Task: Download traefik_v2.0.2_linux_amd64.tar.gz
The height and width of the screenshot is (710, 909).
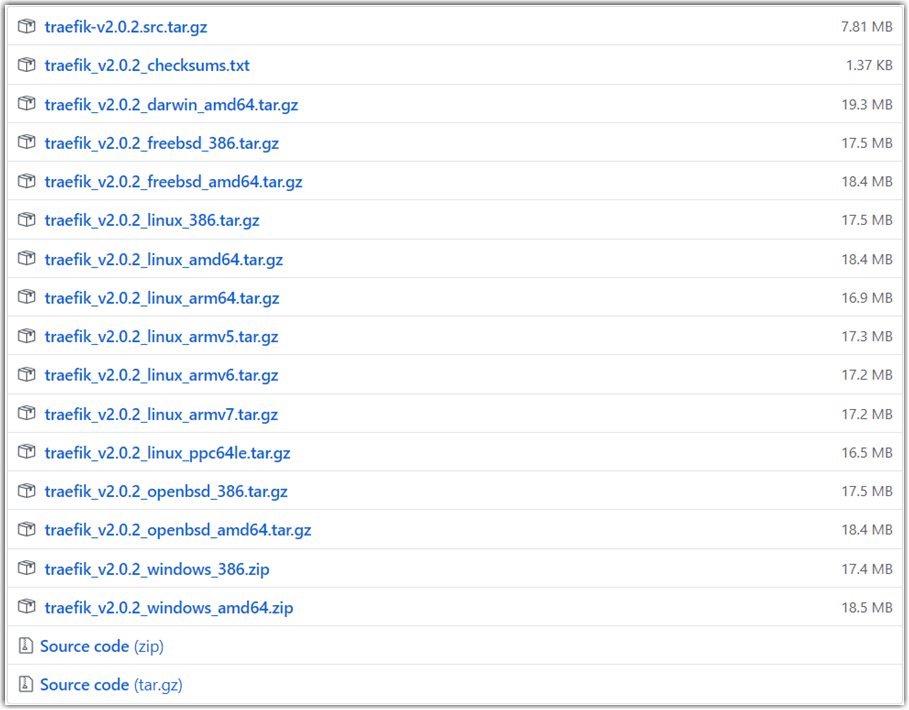Action: (x=164, y=260)
